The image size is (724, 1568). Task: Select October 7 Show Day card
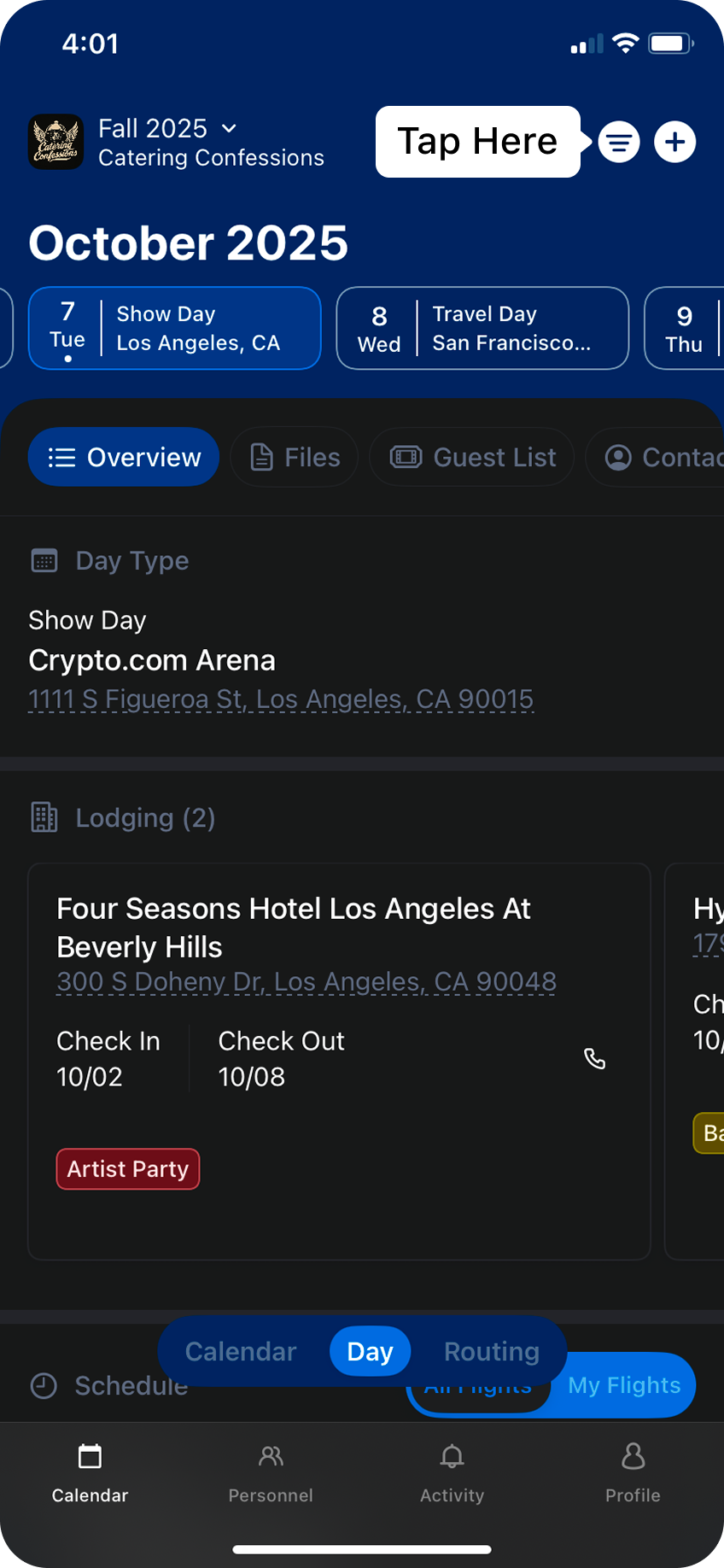tap(175, 329)
